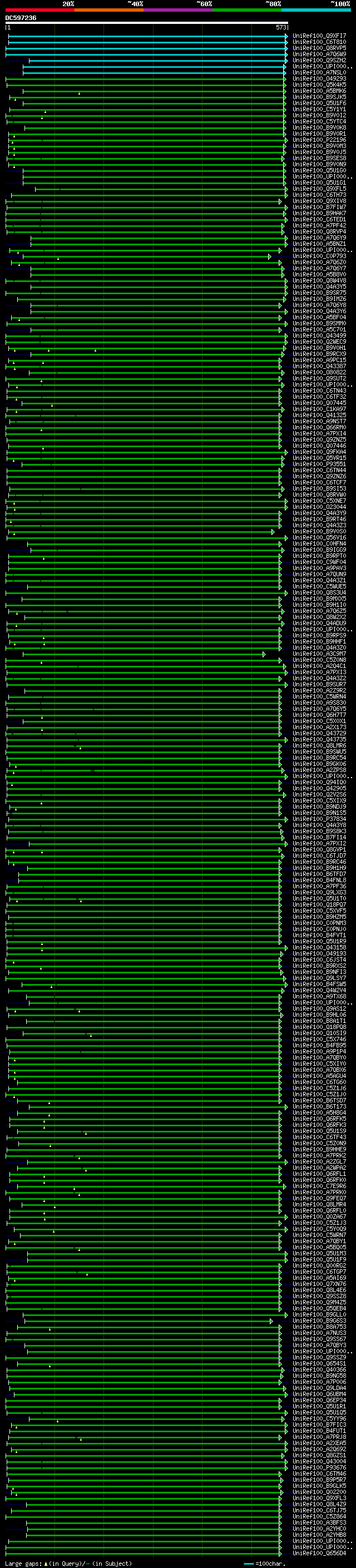Select the UniRef100_B9HAK7 label
The height and width of the screenshot is (1568, 356).
(319, 213)
